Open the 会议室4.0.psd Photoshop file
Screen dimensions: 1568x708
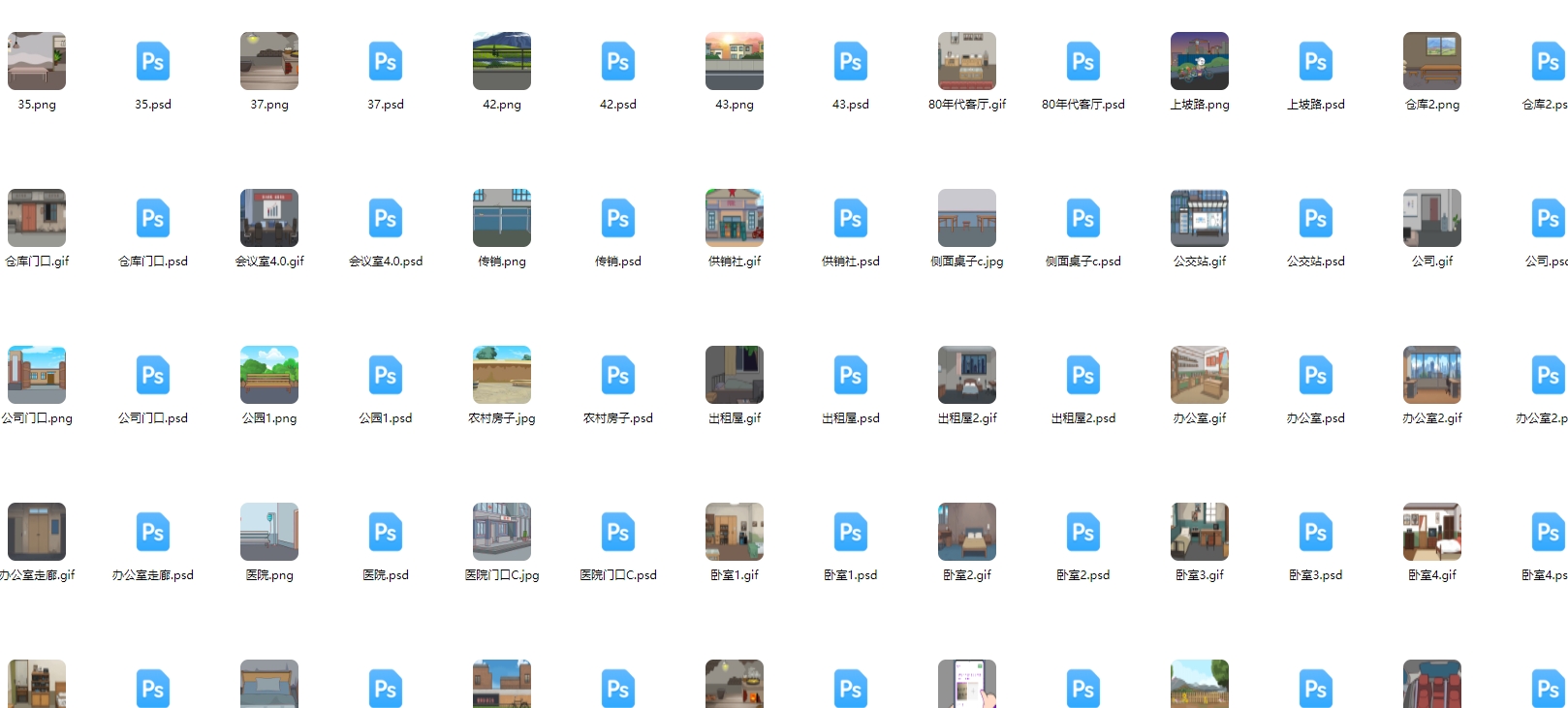(x=386, y=219)
